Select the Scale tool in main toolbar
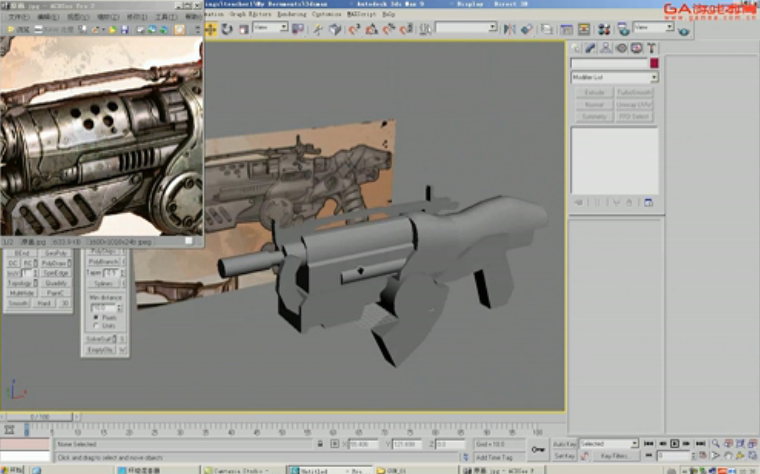The width and height of the screenshot is (760, 474). coord(243,30)
